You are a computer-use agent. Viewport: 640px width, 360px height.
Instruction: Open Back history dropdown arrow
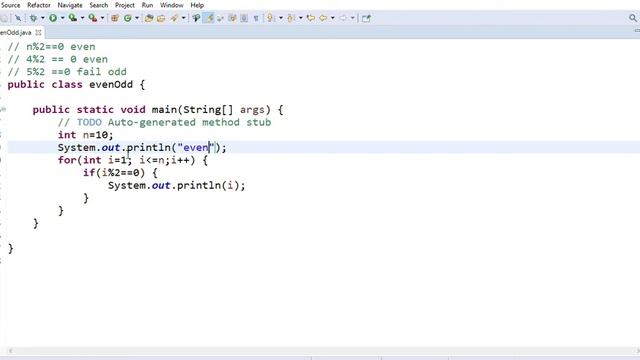pyautogui.click(x=333, y=18)
